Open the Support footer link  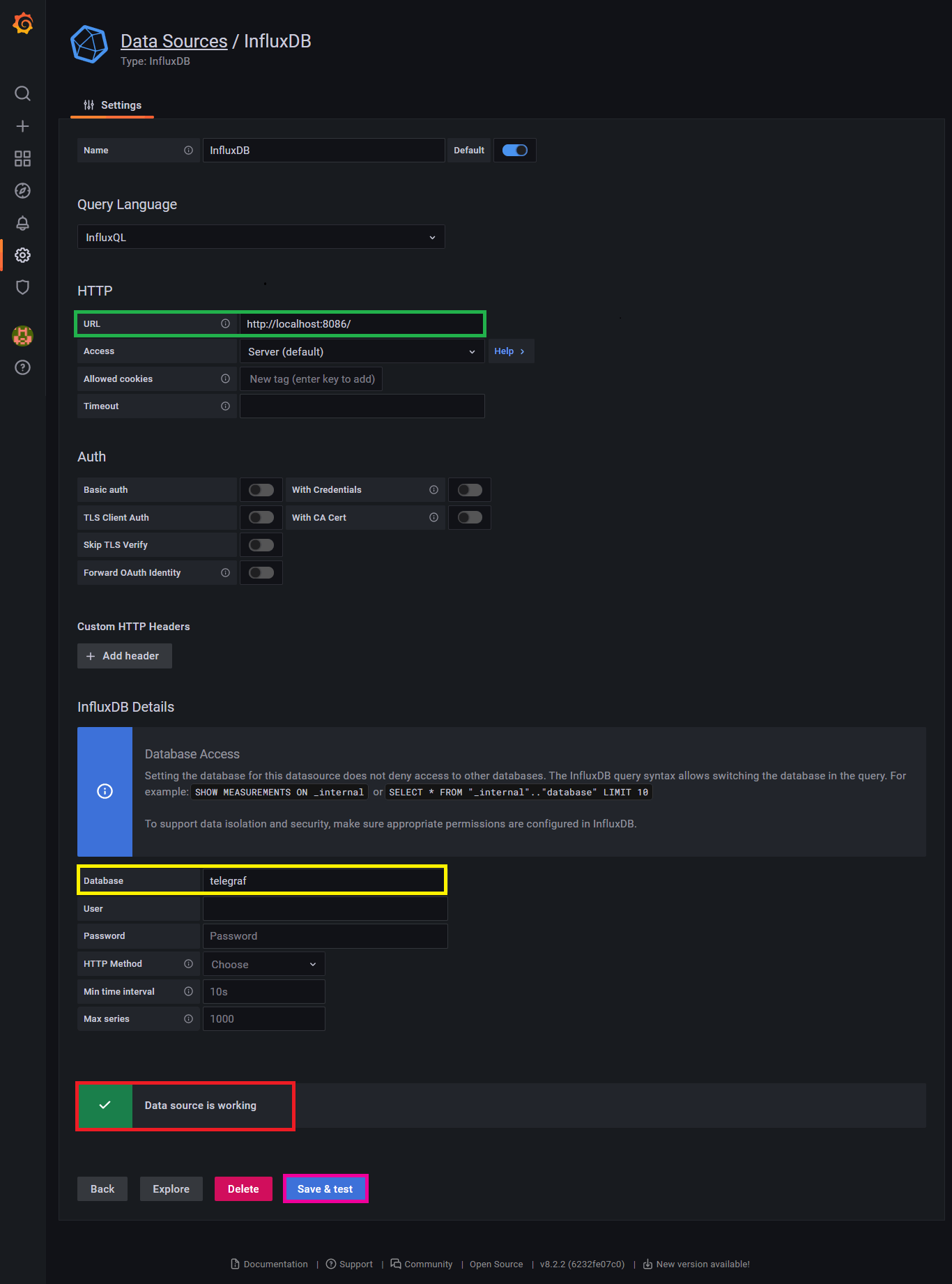click(349, 1264)
